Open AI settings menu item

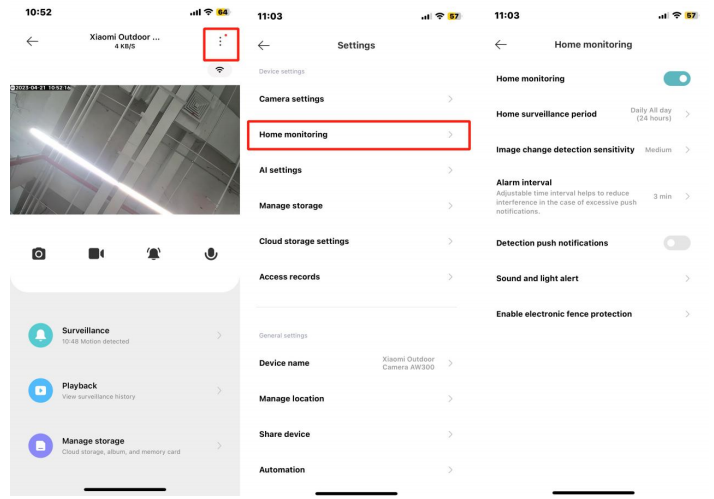(x=356, y=170)
